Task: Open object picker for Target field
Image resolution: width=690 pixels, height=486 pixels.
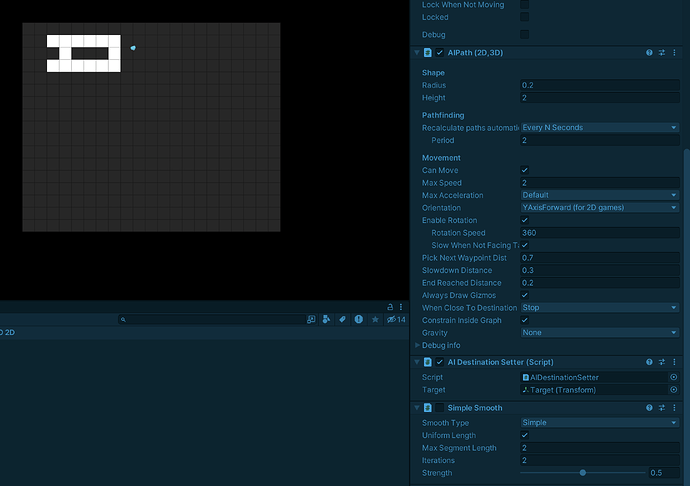Action: click(x=673, y=390)
